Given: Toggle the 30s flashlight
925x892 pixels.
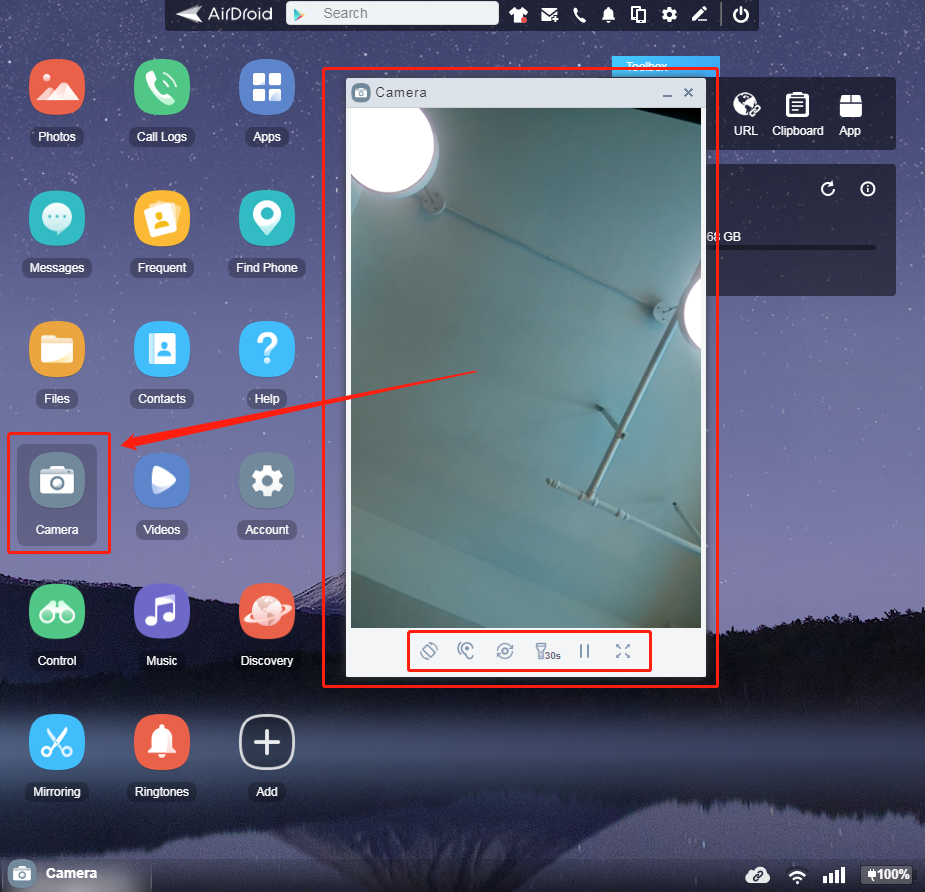Looking at the screenshot, I should [x=545, y=651].
